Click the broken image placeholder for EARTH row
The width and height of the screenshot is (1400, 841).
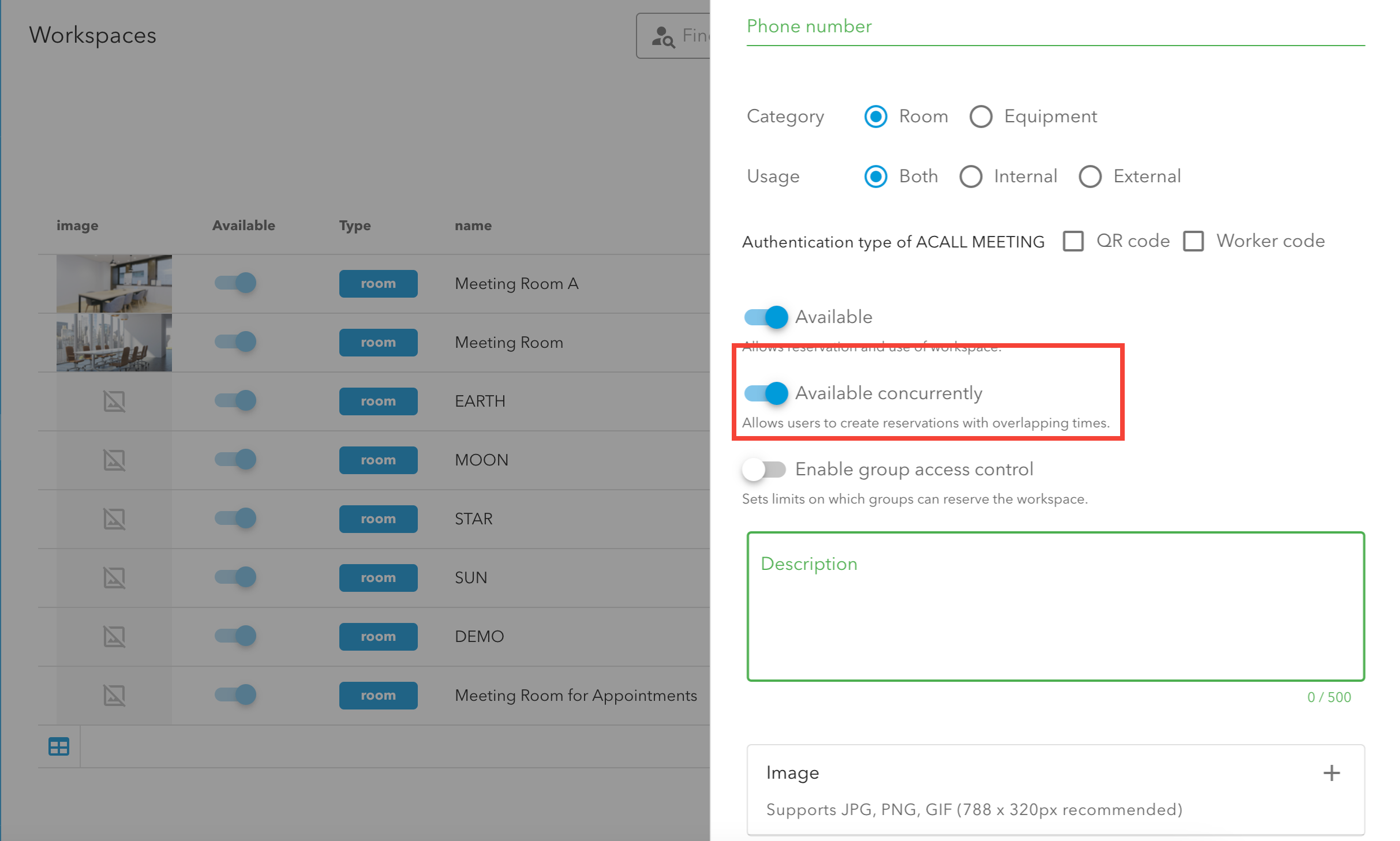(x=114, y=401)
